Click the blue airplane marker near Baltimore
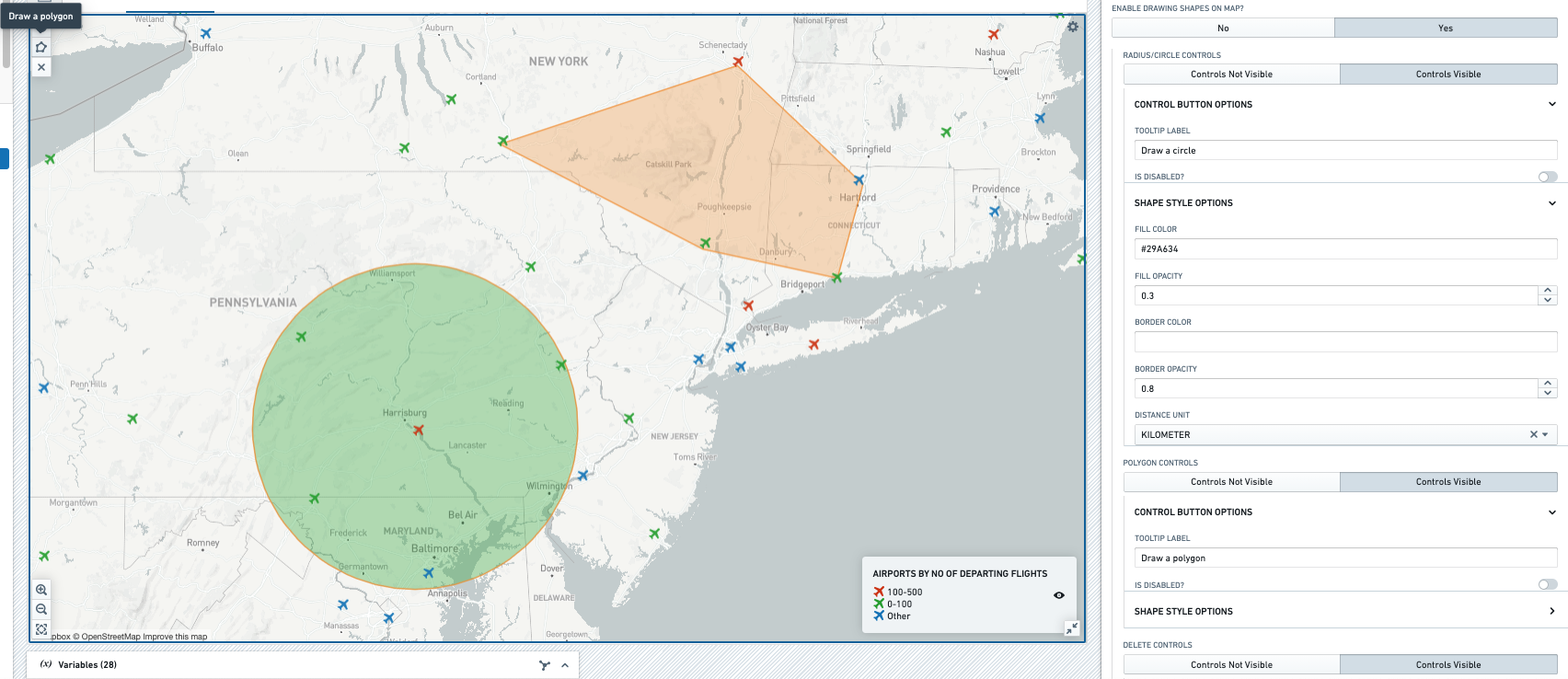The width and height of the screenshot is (1568, 679). coord(428,573)
